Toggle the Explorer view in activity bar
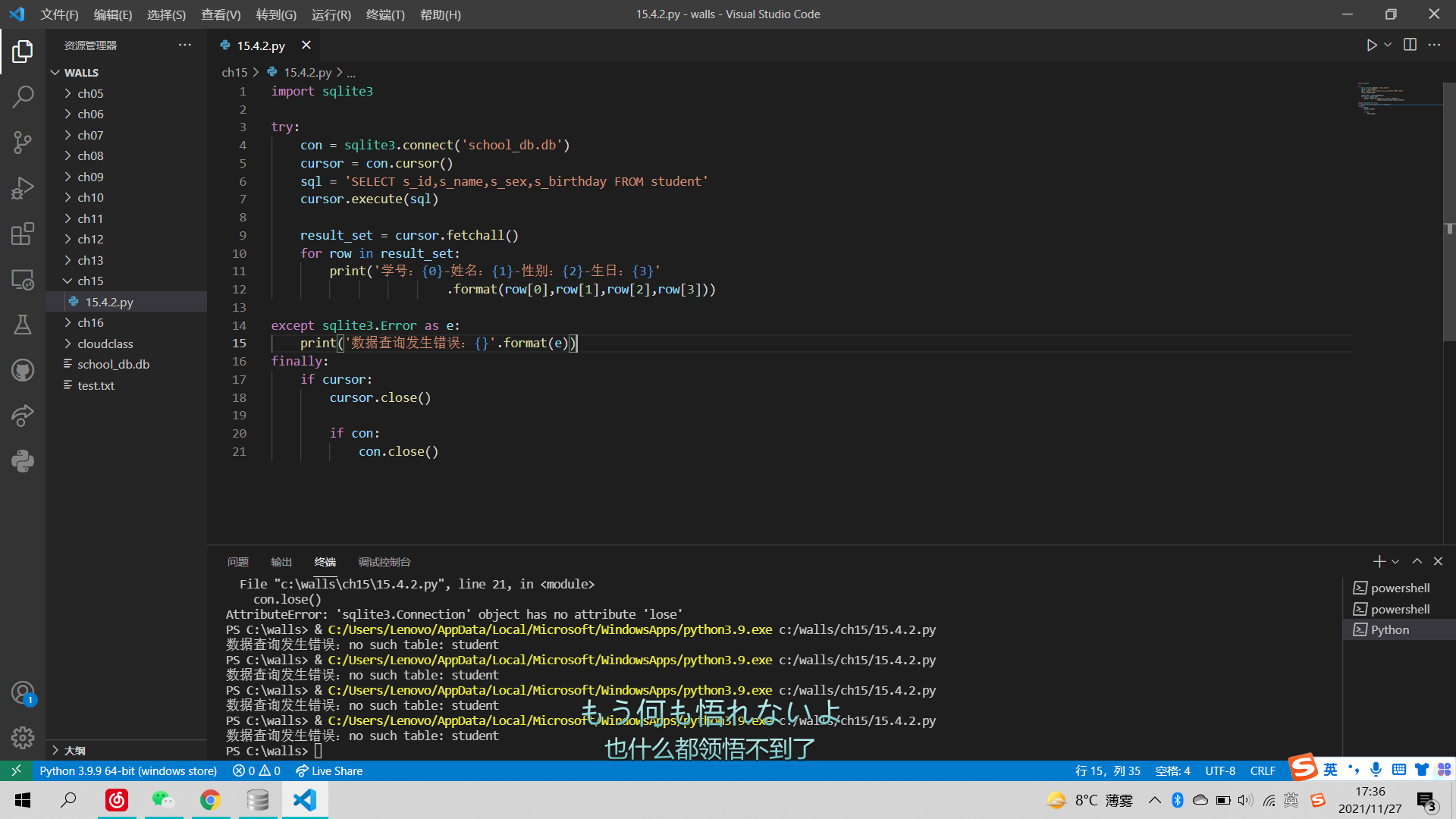The height and width of the screenshot is (819, 1456). click(23, 51)
